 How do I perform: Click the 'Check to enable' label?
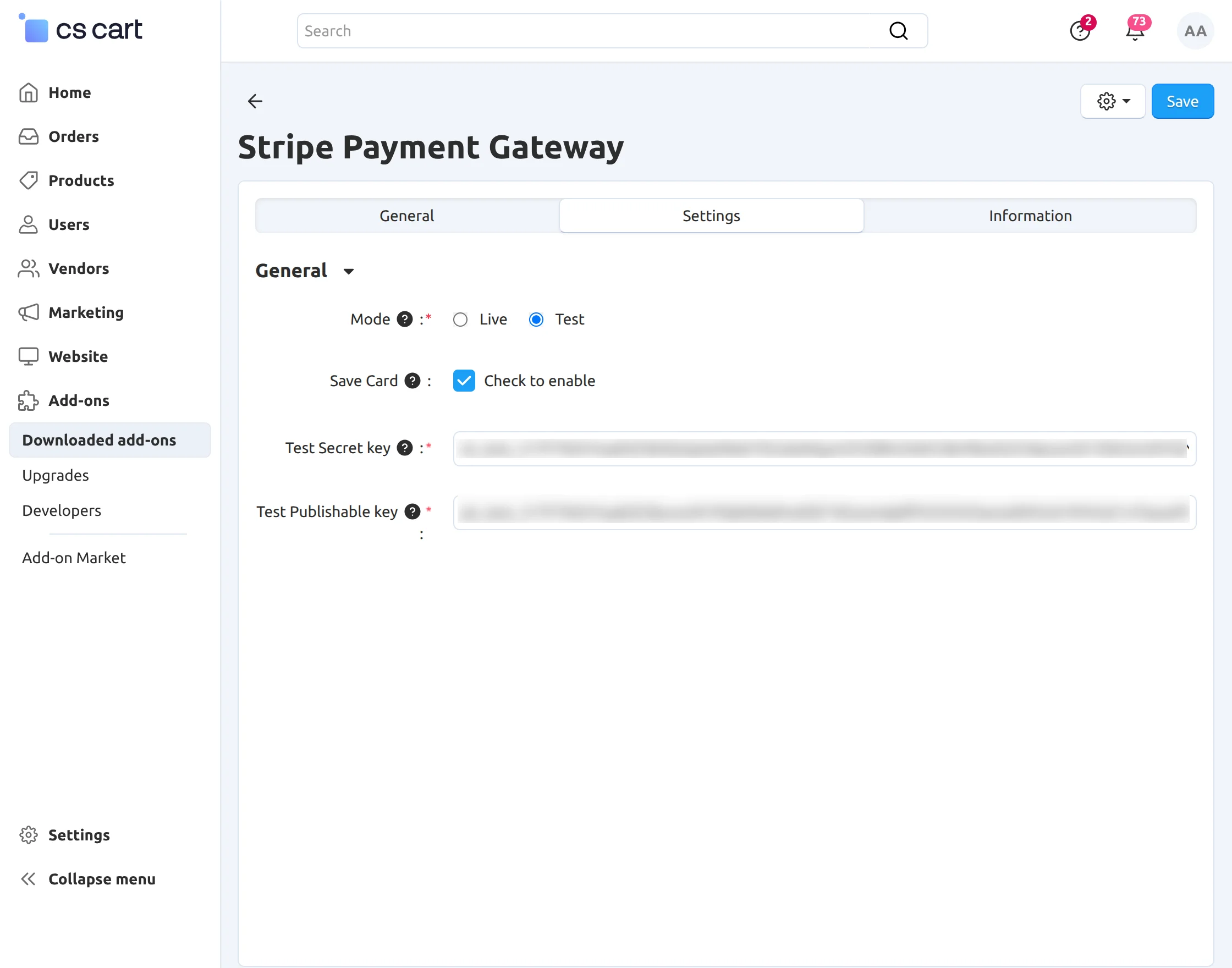[x=540, y=381]
